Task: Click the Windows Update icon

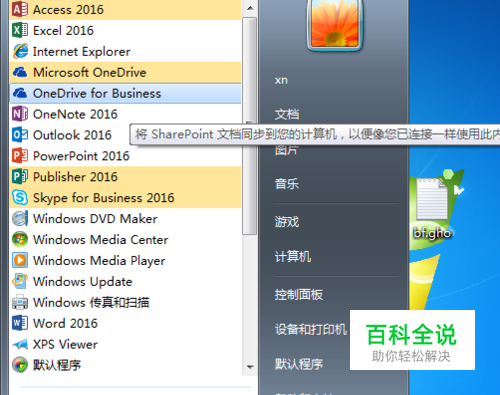Action: 20,281
